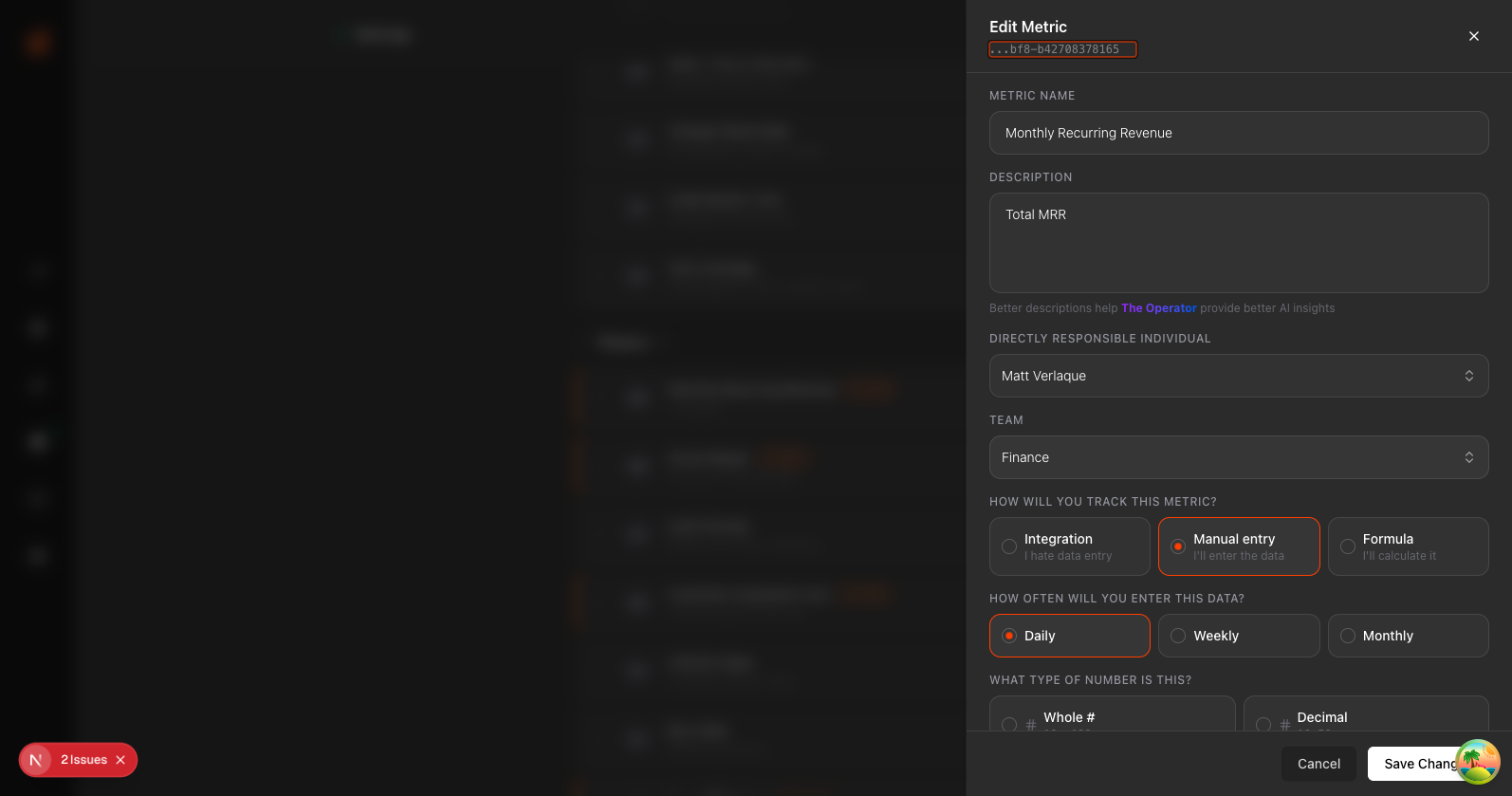This screenshot has width=1512, height=796.
Task: Click the red N logo icon
Action: [x=36, y=760]
